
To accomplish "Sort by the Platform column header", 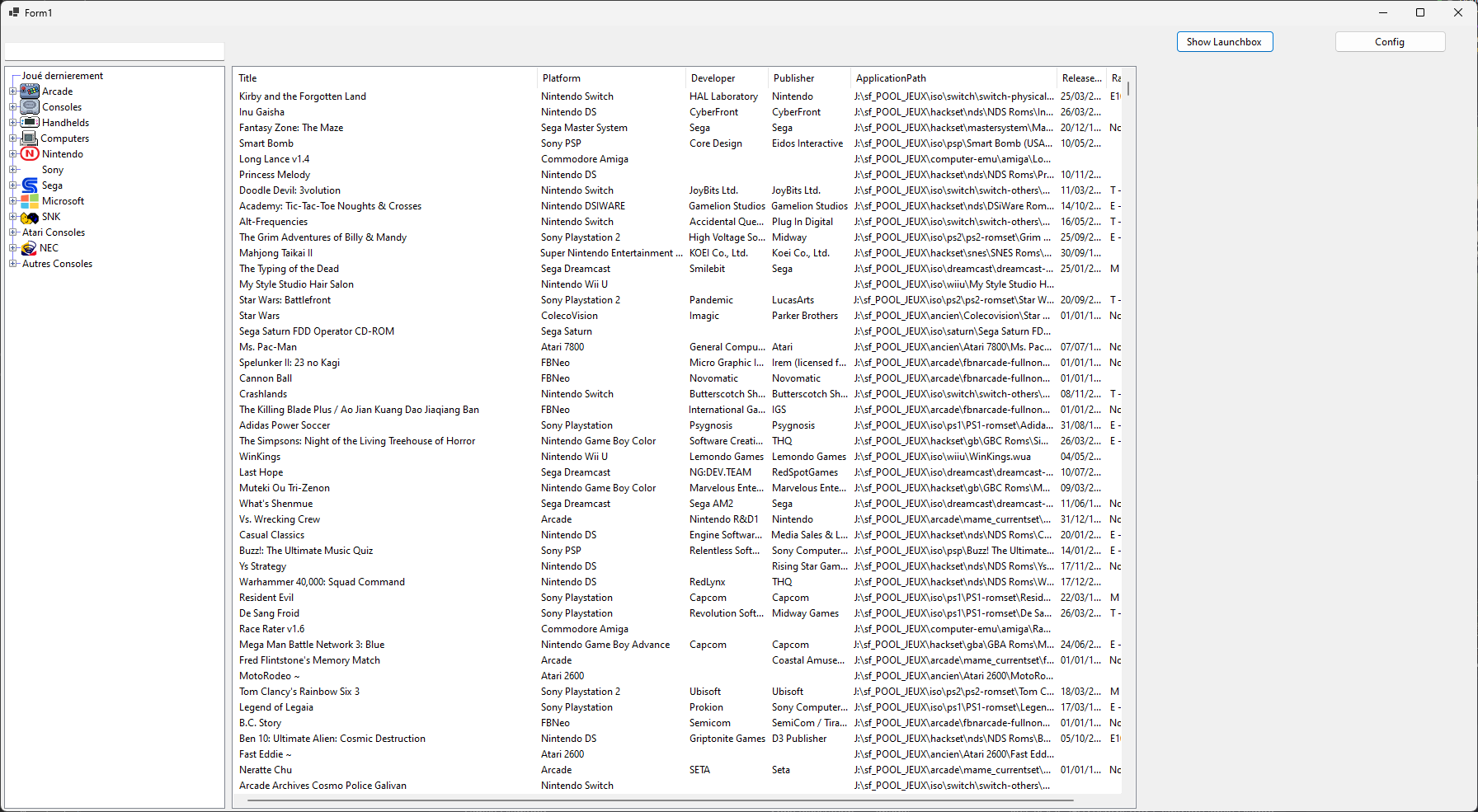I will (x=610, y=78).
